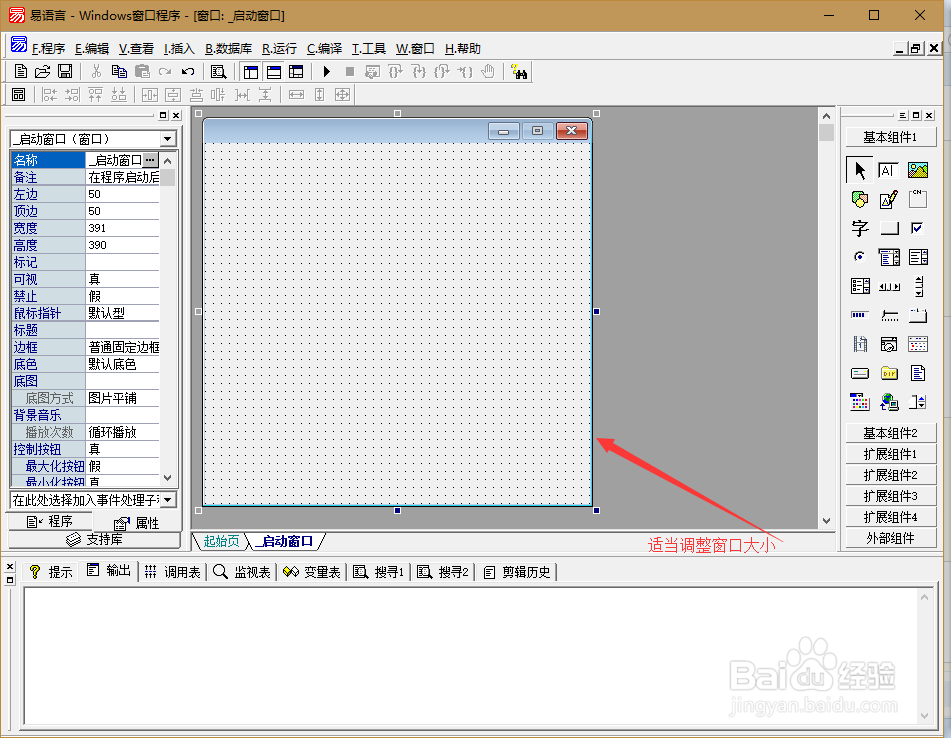Click the design area vertical scrollbar down arrow
Screen dimensions: 951x738
(826, 520)
